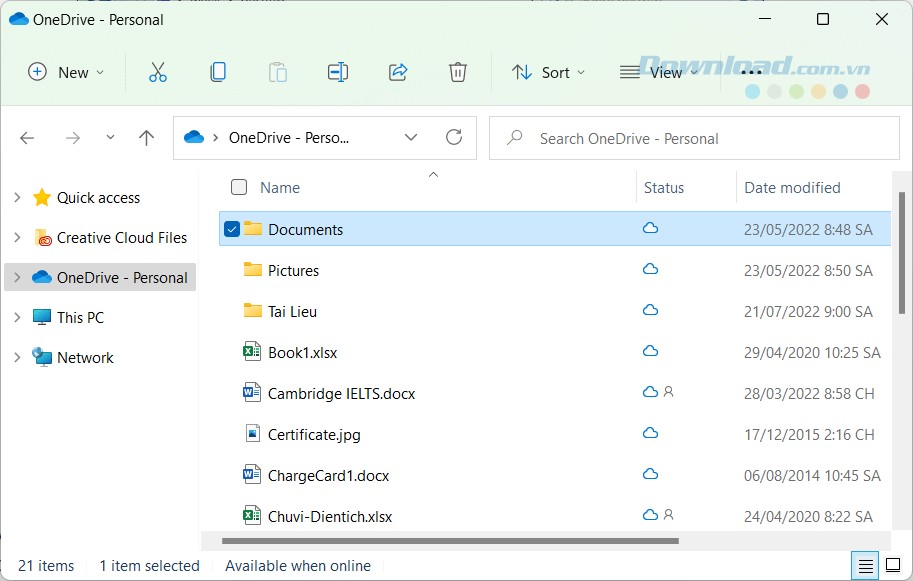Uncheck the Documents selection checkbox
This screenshot has height=581, width=913.
coord(231,228)
